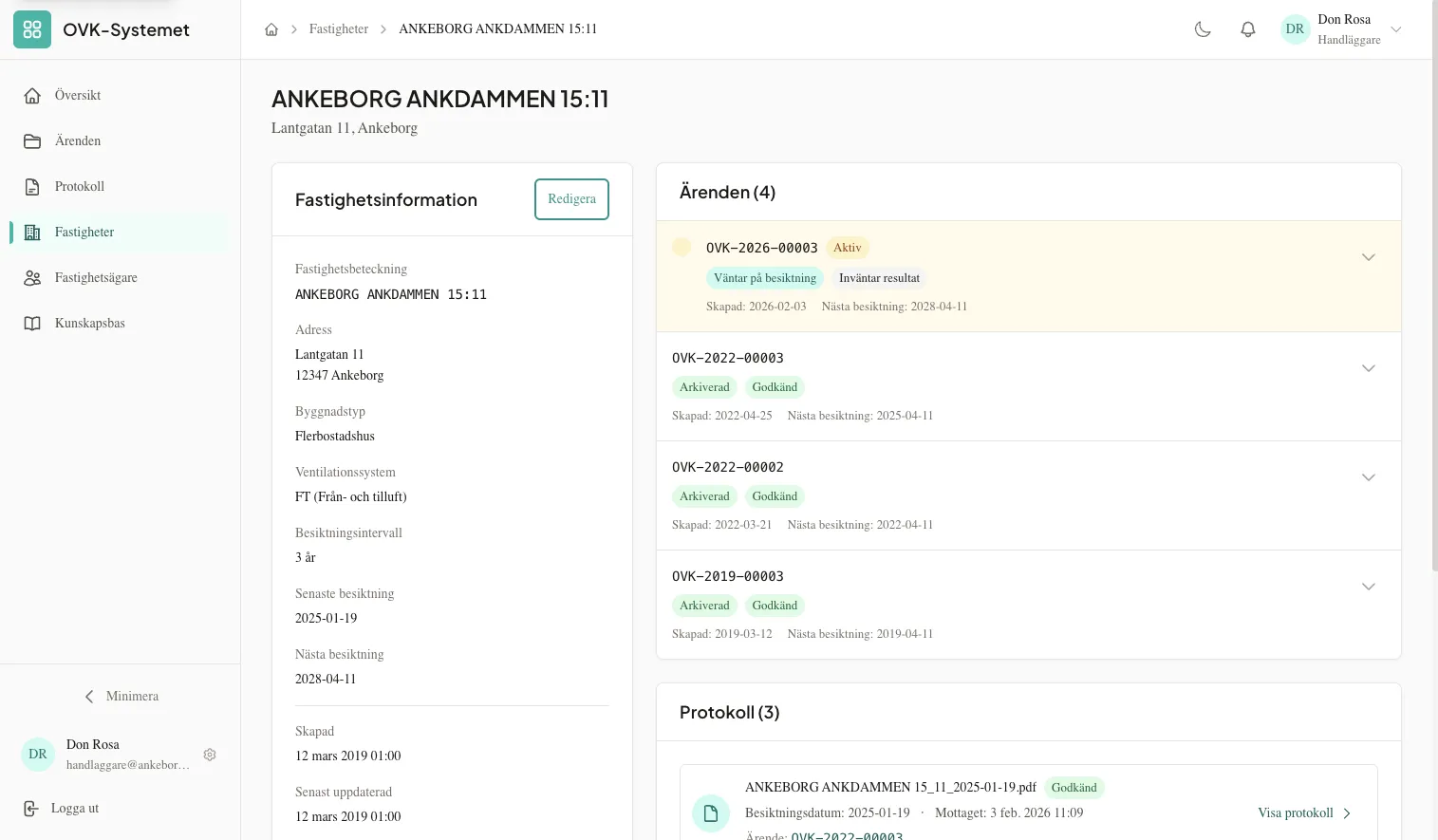This screenshot has width=1438, height=840.
Task: Open Kunskapsbas in the sidebar
Action: (x=89, y=324)
